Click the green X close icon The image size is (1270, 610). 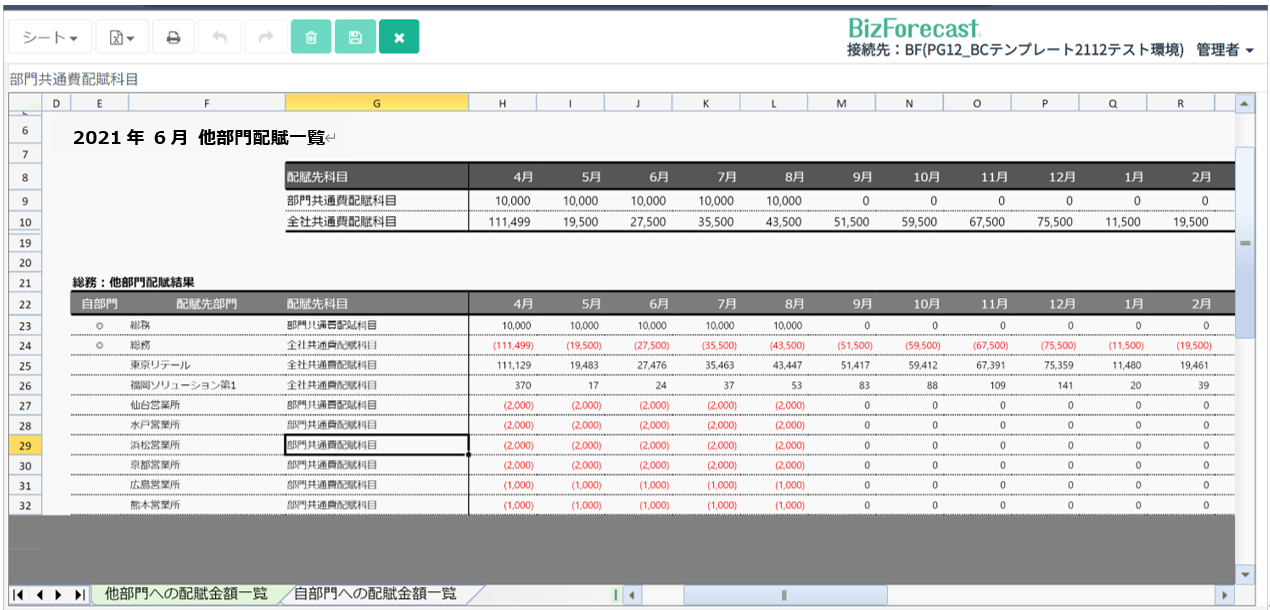(x=399, y=38)
